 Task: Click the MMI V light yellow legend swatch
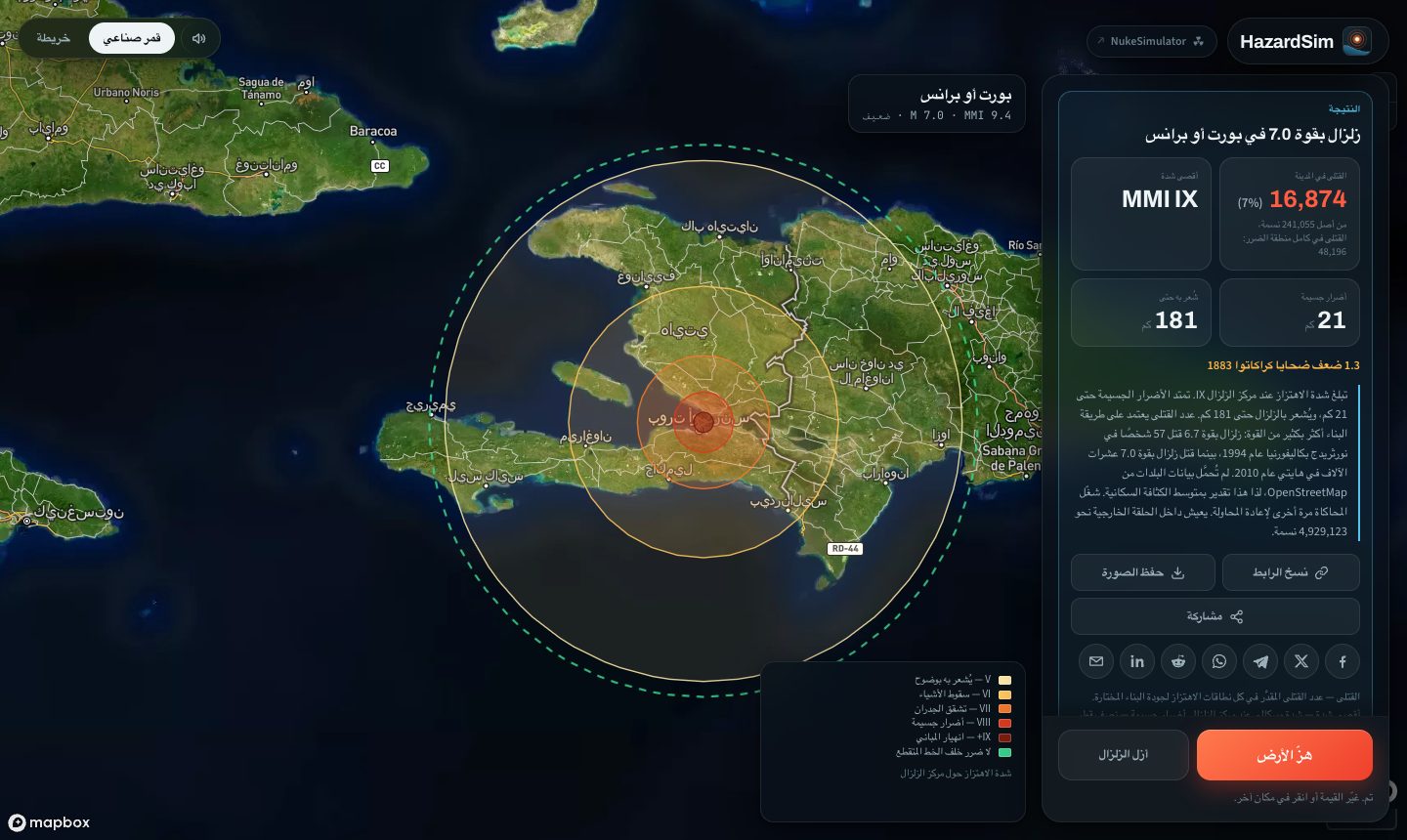pyautogui.click(x=1004, y=680)
